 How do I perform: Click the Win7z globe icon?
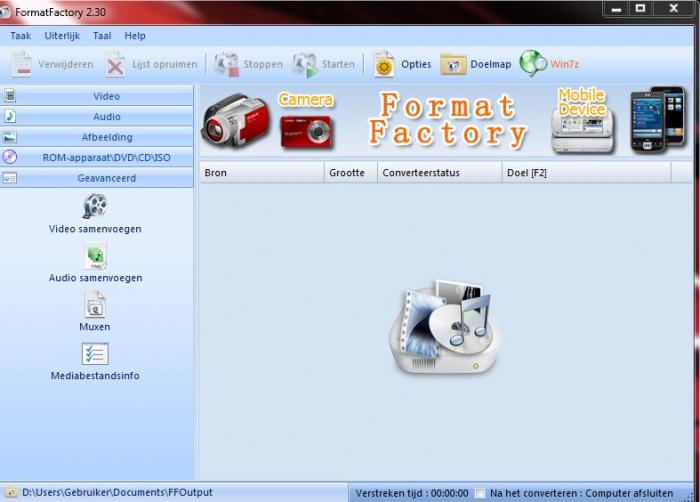pyautogui.click(x=533, y=64)
